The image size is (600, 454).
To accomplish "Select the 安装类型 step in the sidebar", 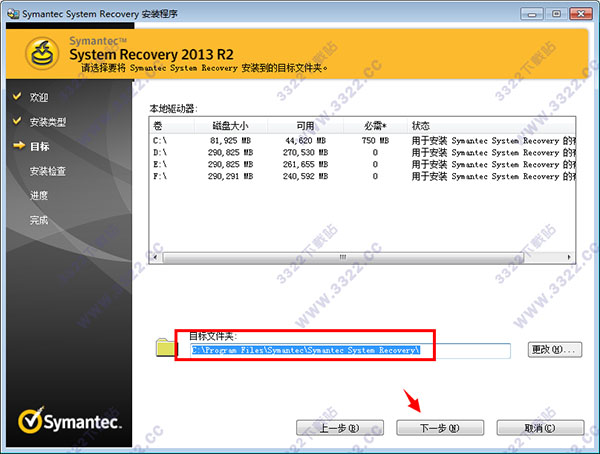I will click(x=48, y=122).
